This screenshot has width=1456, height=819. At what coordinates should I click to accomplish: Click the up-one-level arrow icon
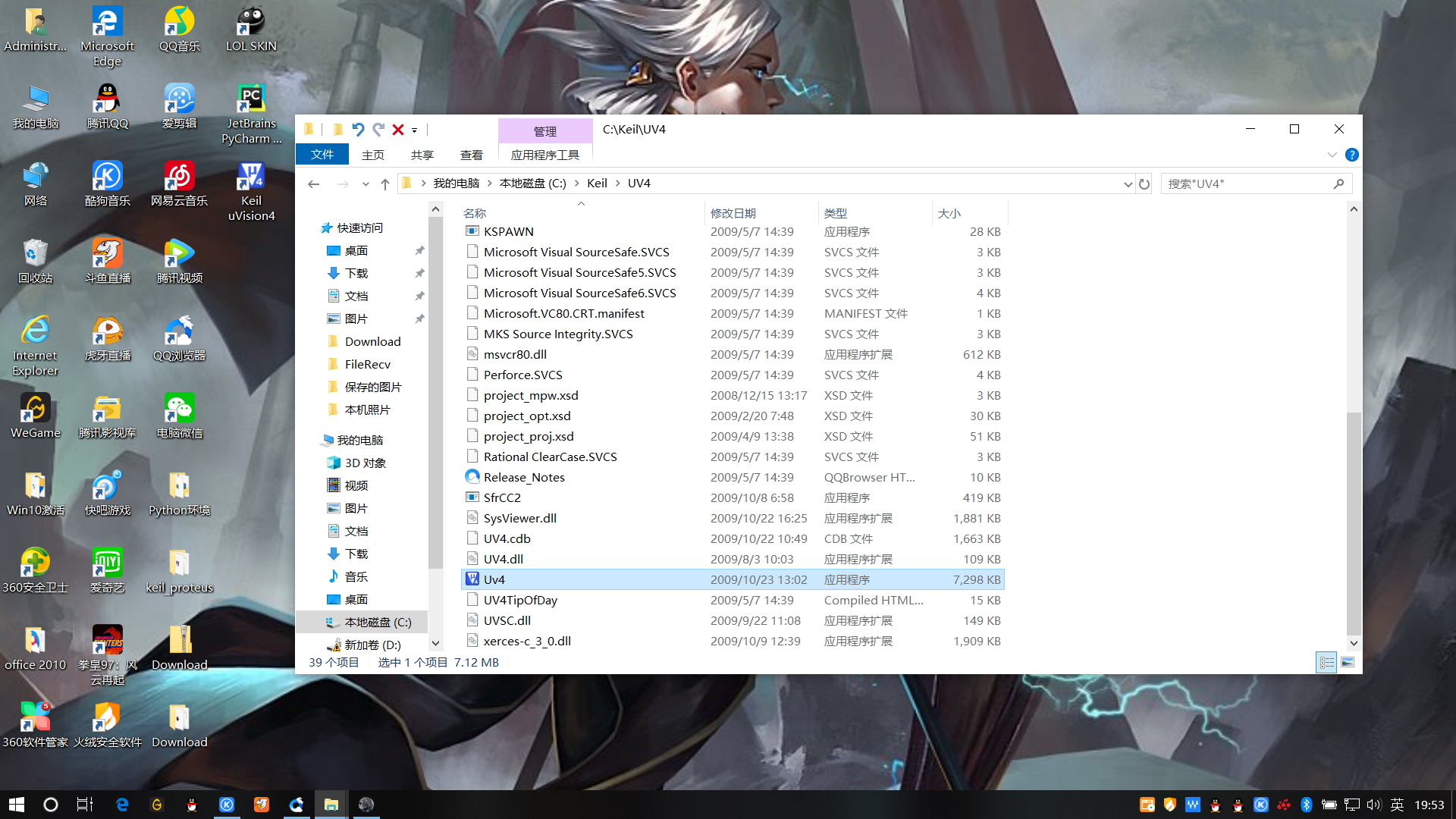(385, 184)
